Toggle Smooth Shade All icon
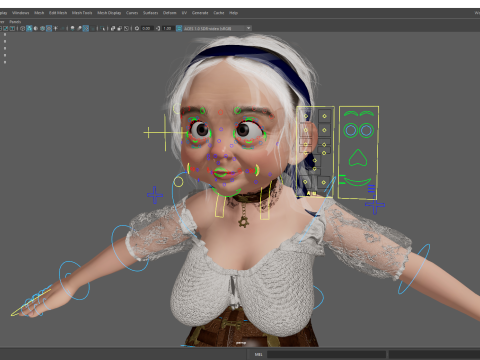This screenshot has height=360, width=480. (29, 28)
